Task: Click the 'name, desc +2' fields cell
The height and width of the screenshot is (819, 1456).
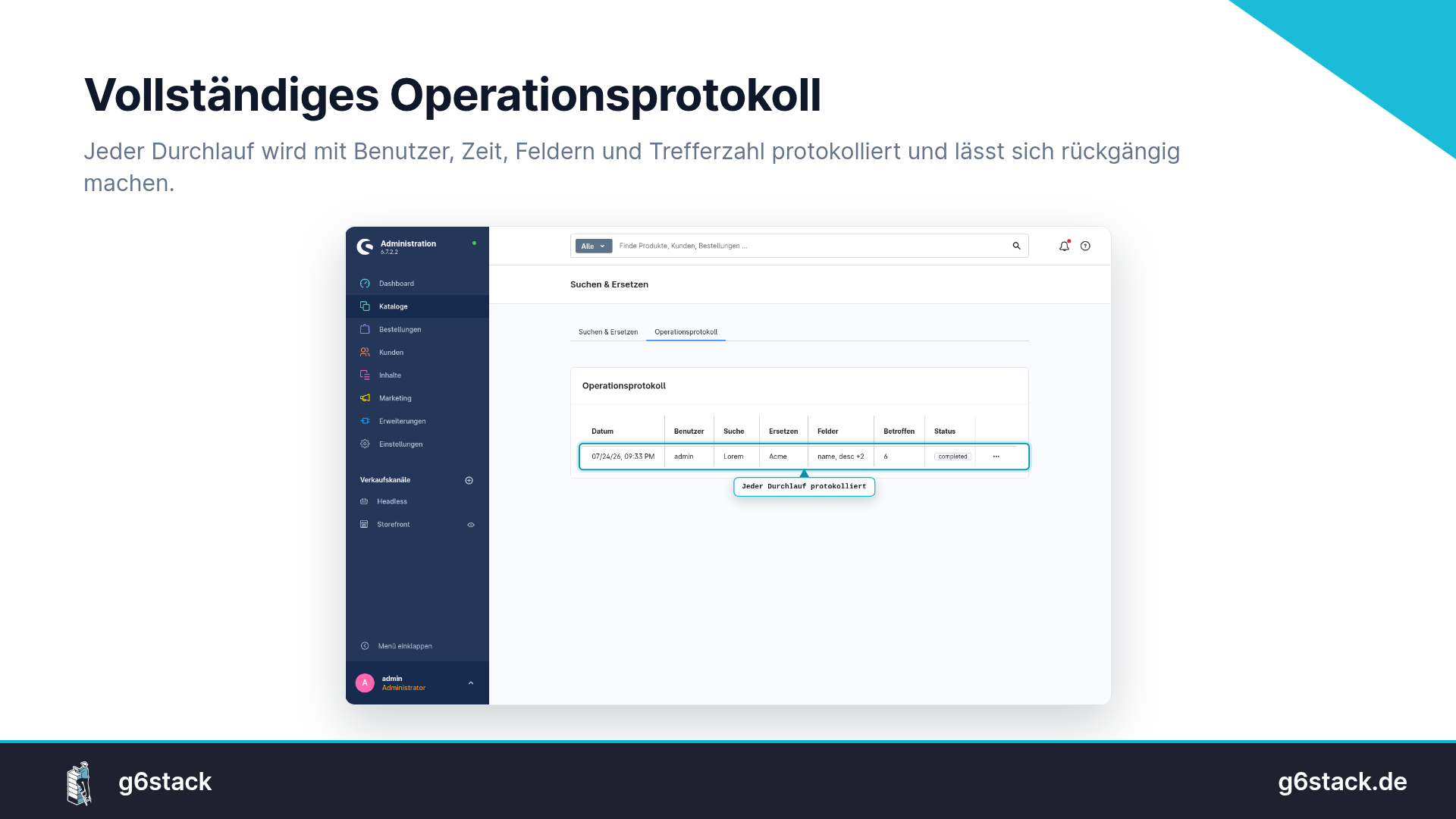Action: tap(840, 457)
